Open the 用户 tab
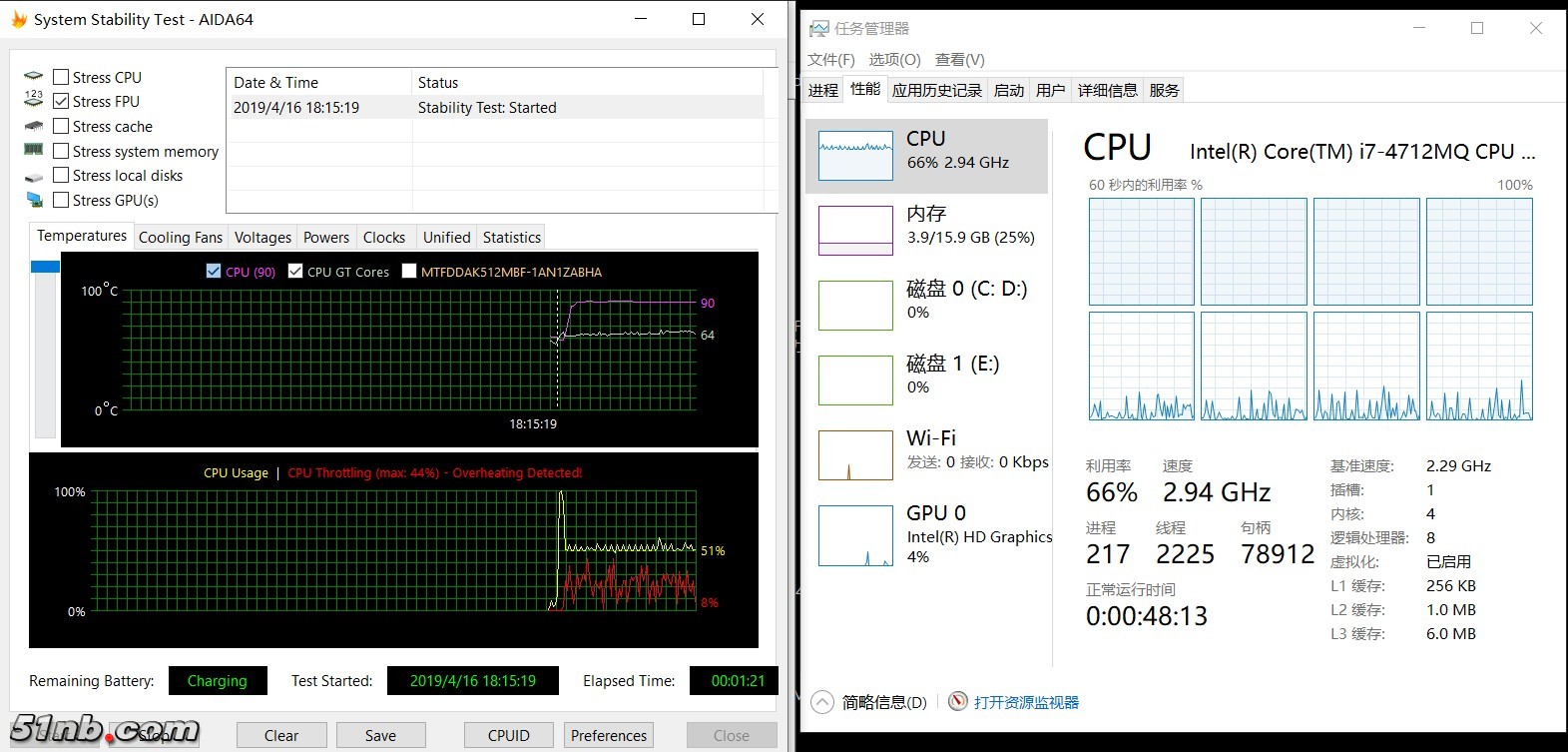 click(x=1050, y=90)
